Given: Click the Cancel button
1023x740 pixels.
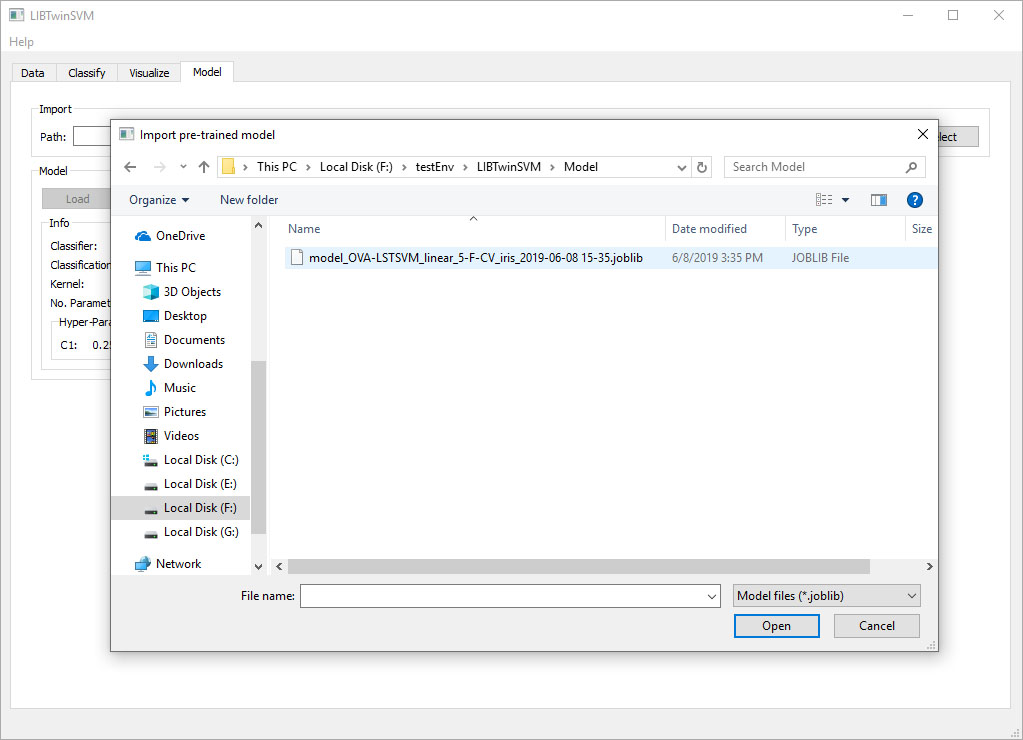Looking at the screenshot, I should pyautogui.click(x=877, y=626).
